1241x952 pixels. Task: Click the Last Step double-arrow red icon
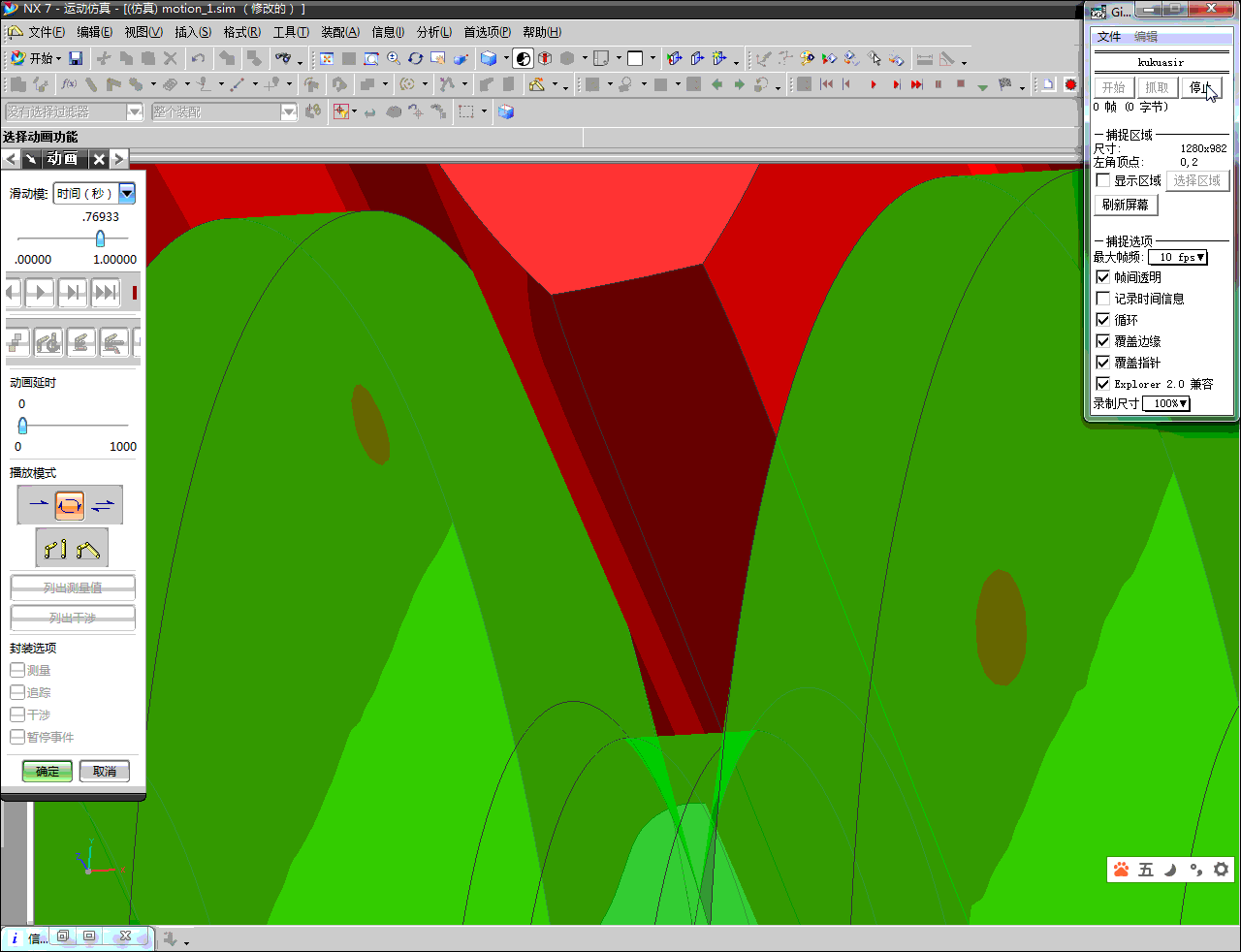coord(917,84)
